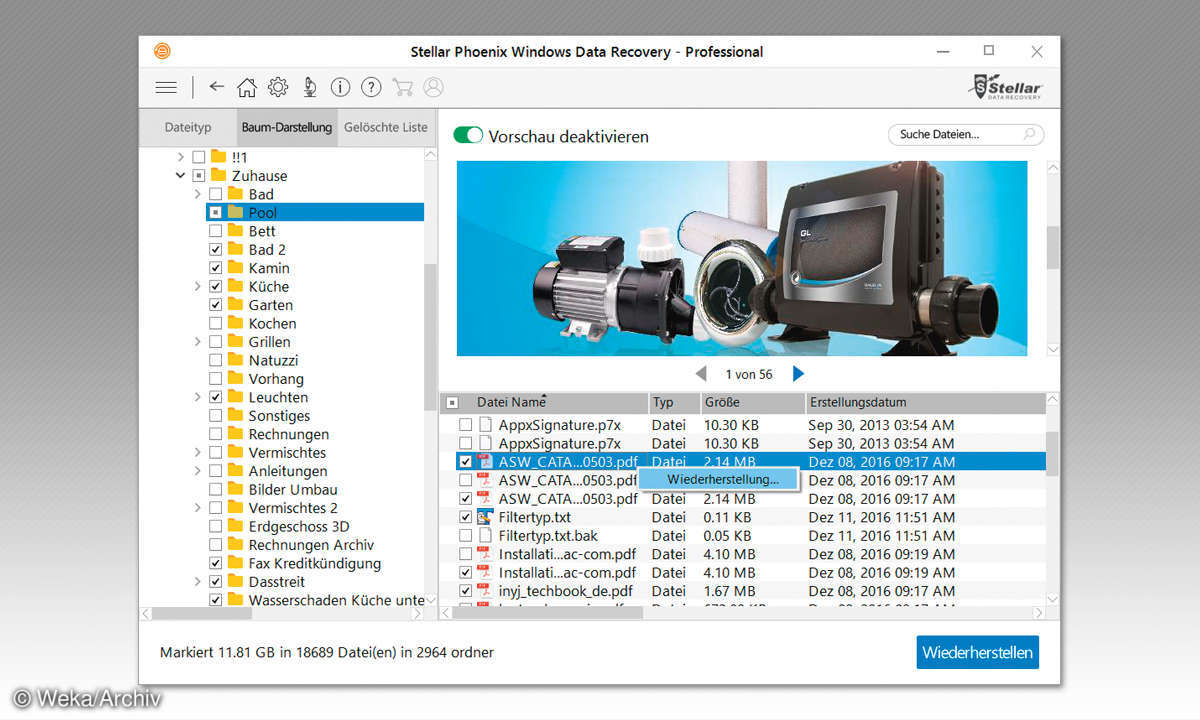This screenshot has height=720, width=1200.
Task: Expand the Leuchten folder
Action: click(197, 398)
